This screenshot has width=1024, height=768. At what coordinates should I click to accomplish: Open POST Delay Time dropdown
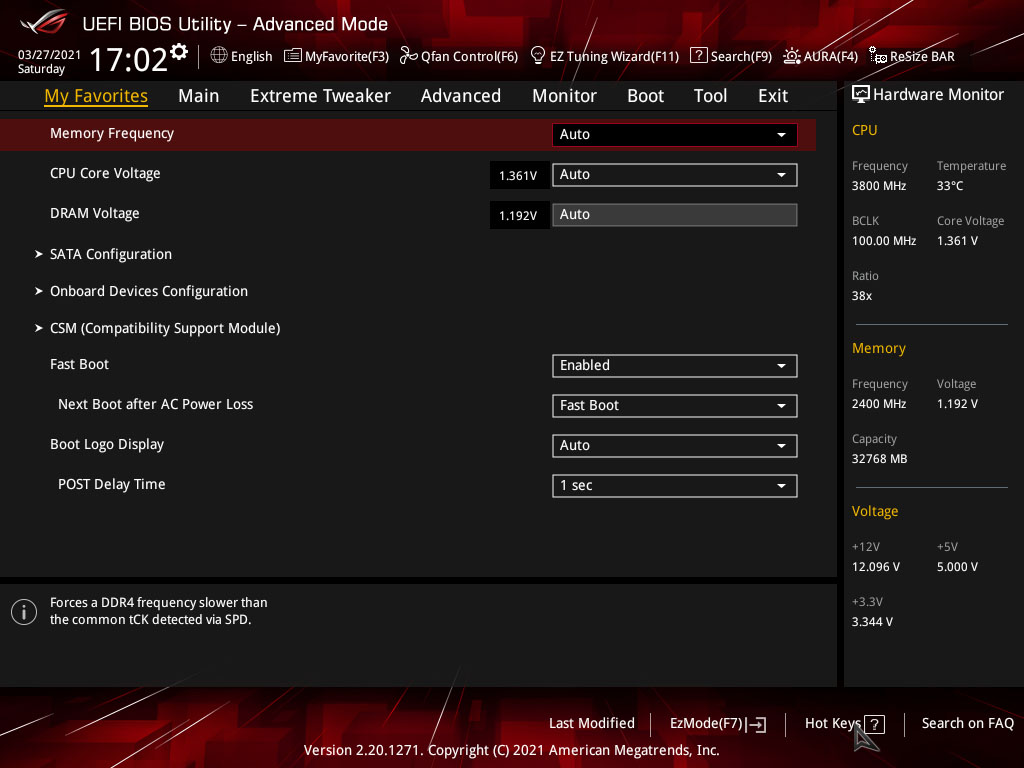pos(674,486)
